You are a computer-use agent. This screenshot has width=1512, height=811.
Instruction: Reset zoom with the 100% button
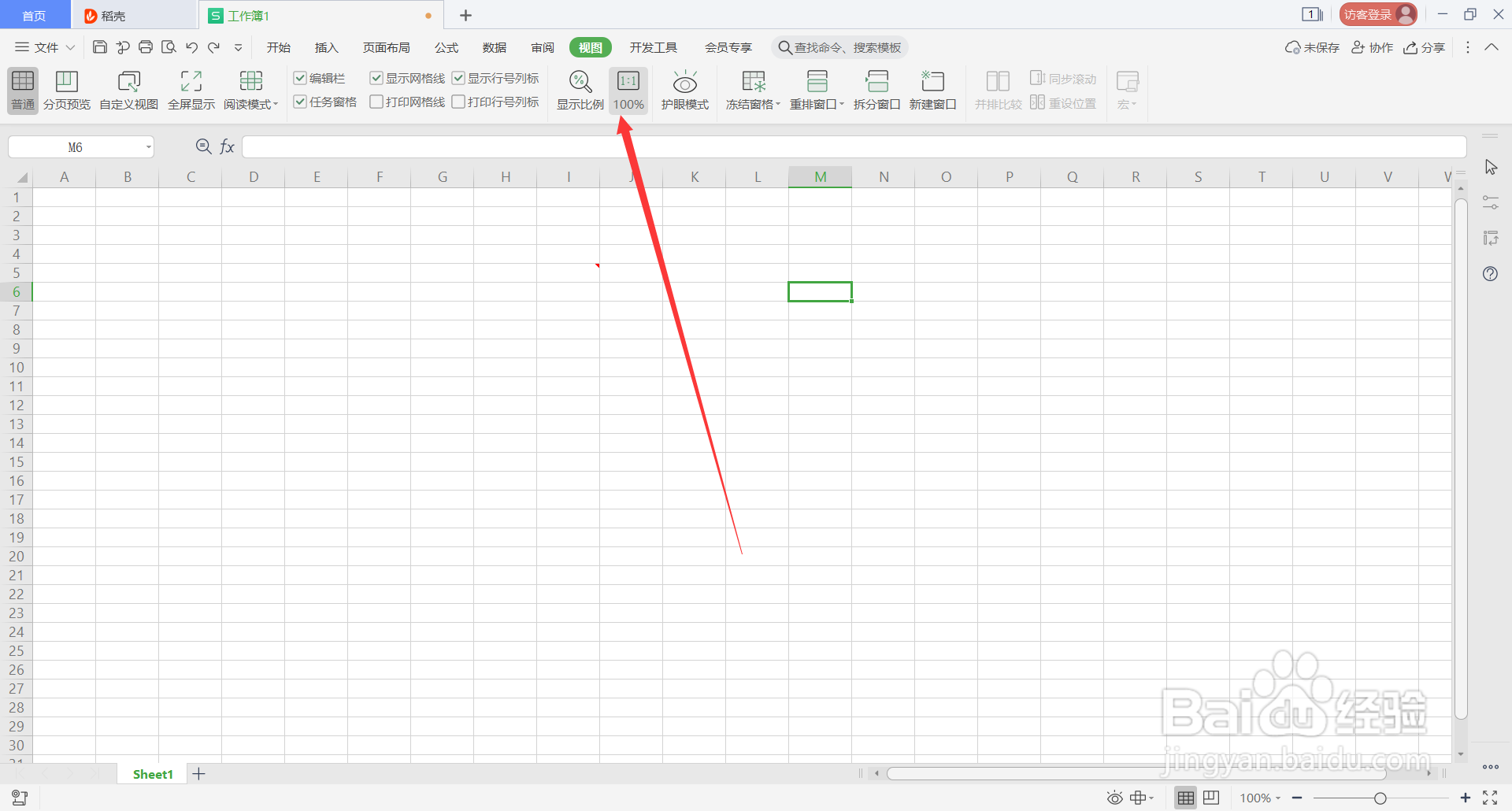628,90
